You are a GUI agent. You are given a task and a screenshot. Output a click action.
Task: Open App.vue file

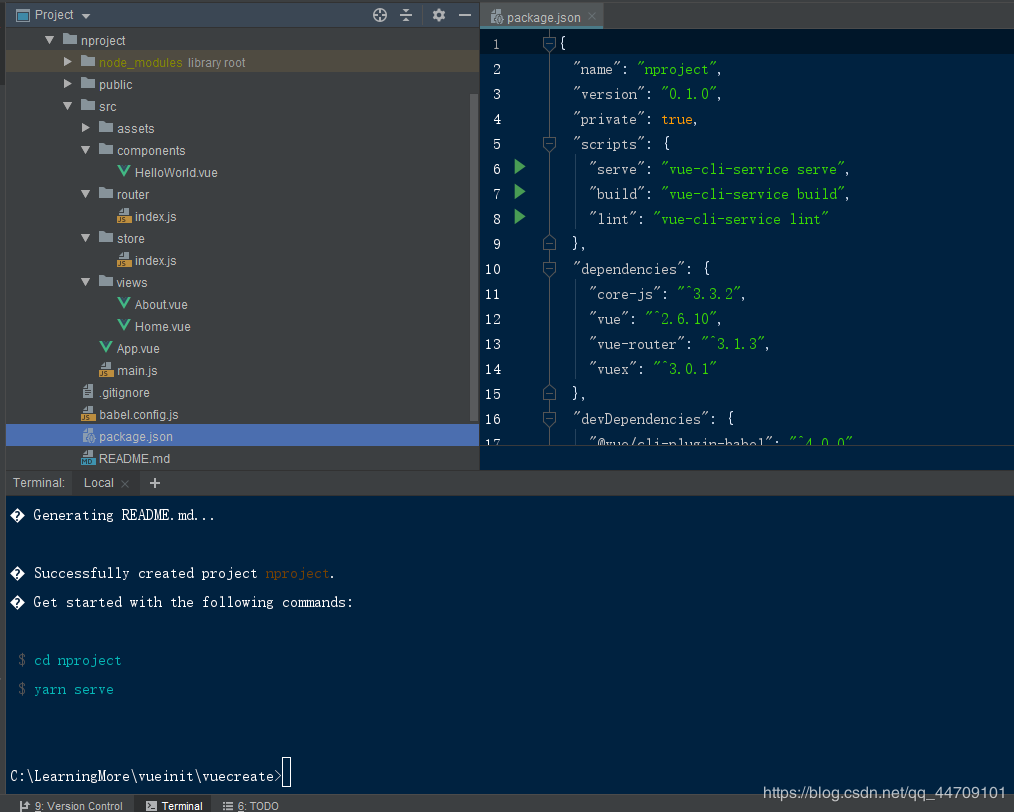[130, 348]
